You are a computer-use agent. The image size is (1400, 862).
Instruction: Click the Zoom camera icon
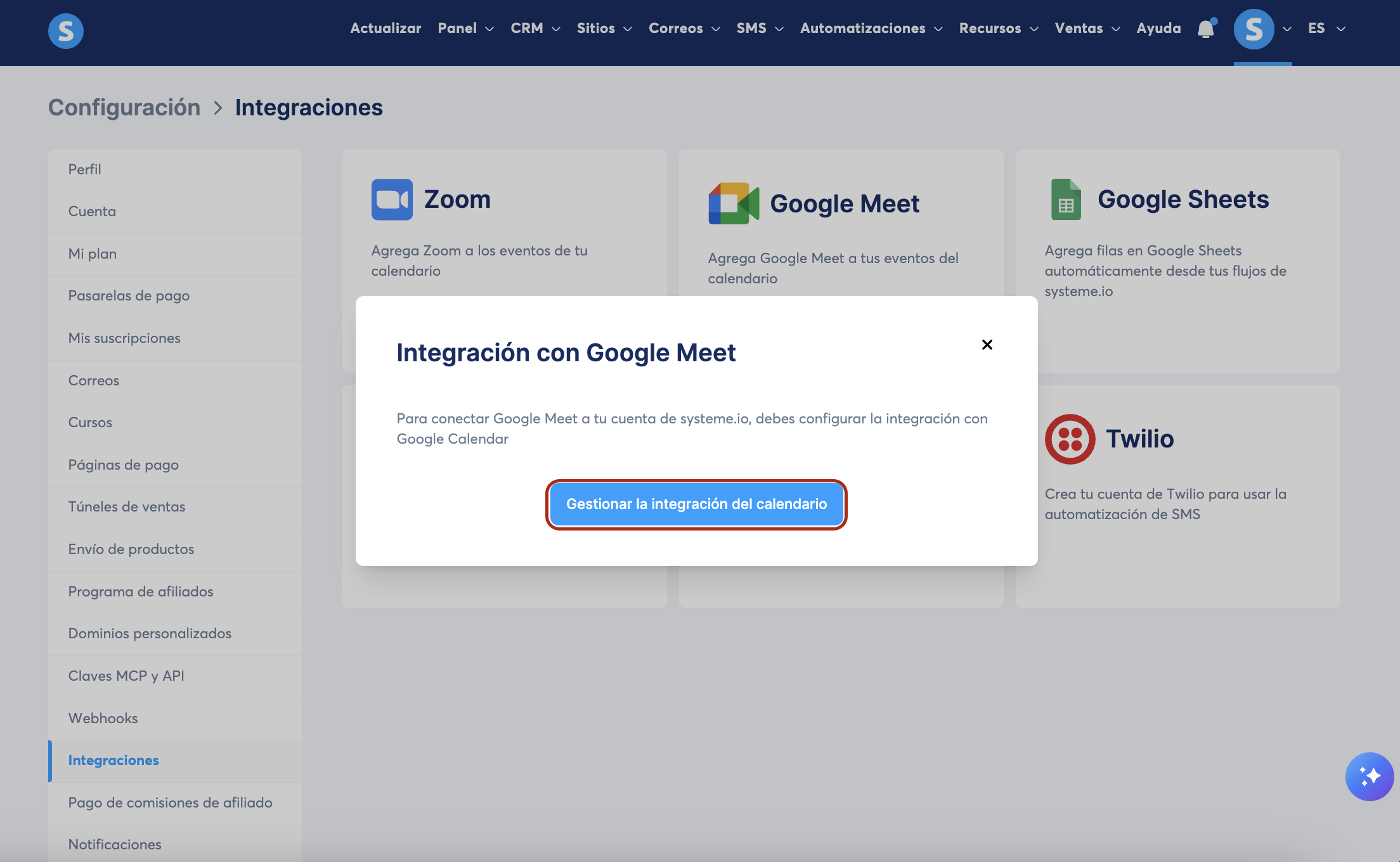tap(392, 200)
